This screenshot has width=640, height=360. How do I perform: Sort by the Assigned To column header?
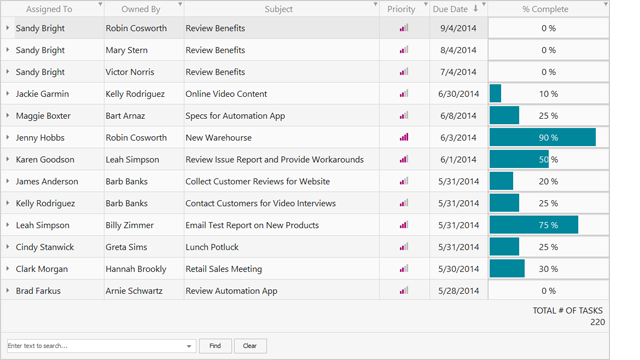click(x=49, y=9)
